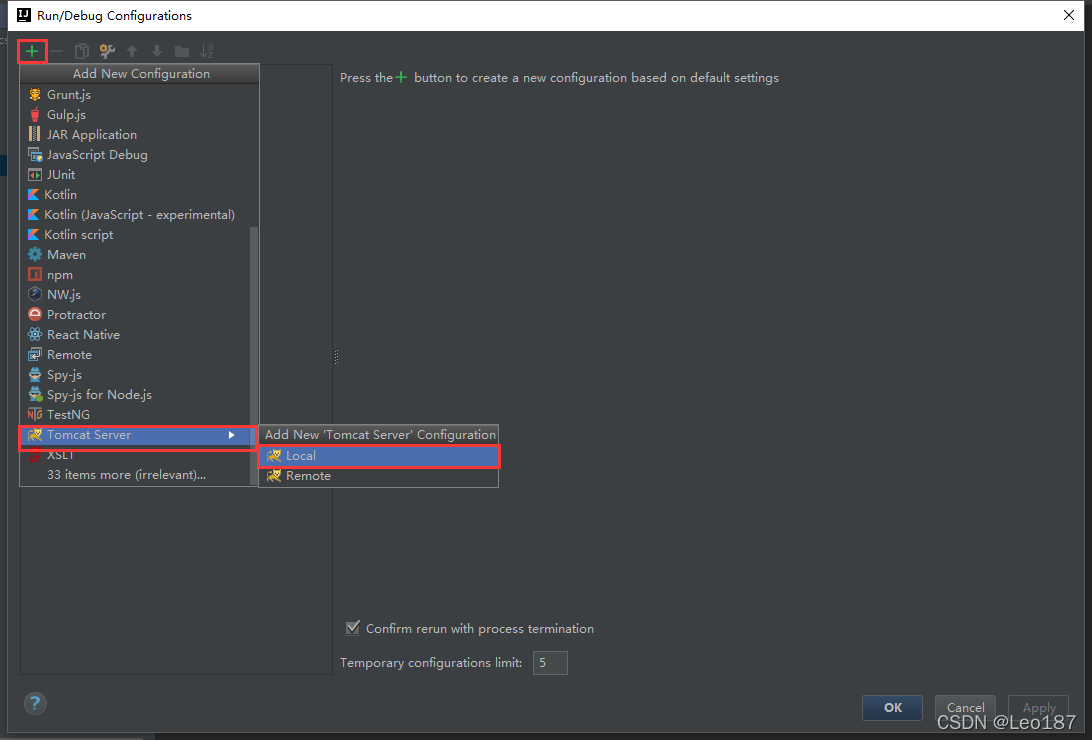Click the 'Maven' label text
This screenshot has height=740, width=1092.
click(x=67, y=255)
